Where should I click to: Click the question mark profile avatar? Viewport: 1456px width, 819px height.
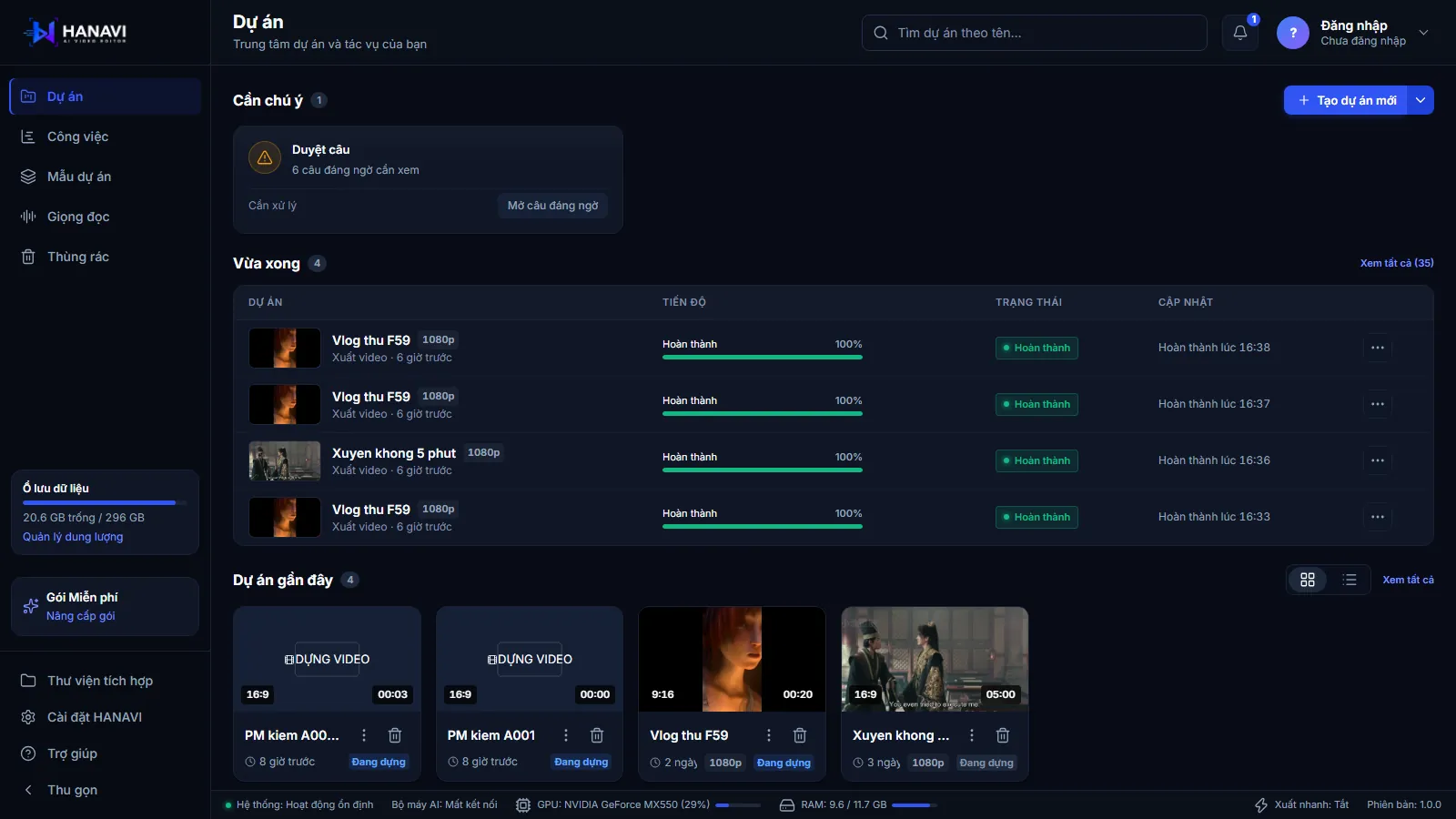[x=1292, y=33]
